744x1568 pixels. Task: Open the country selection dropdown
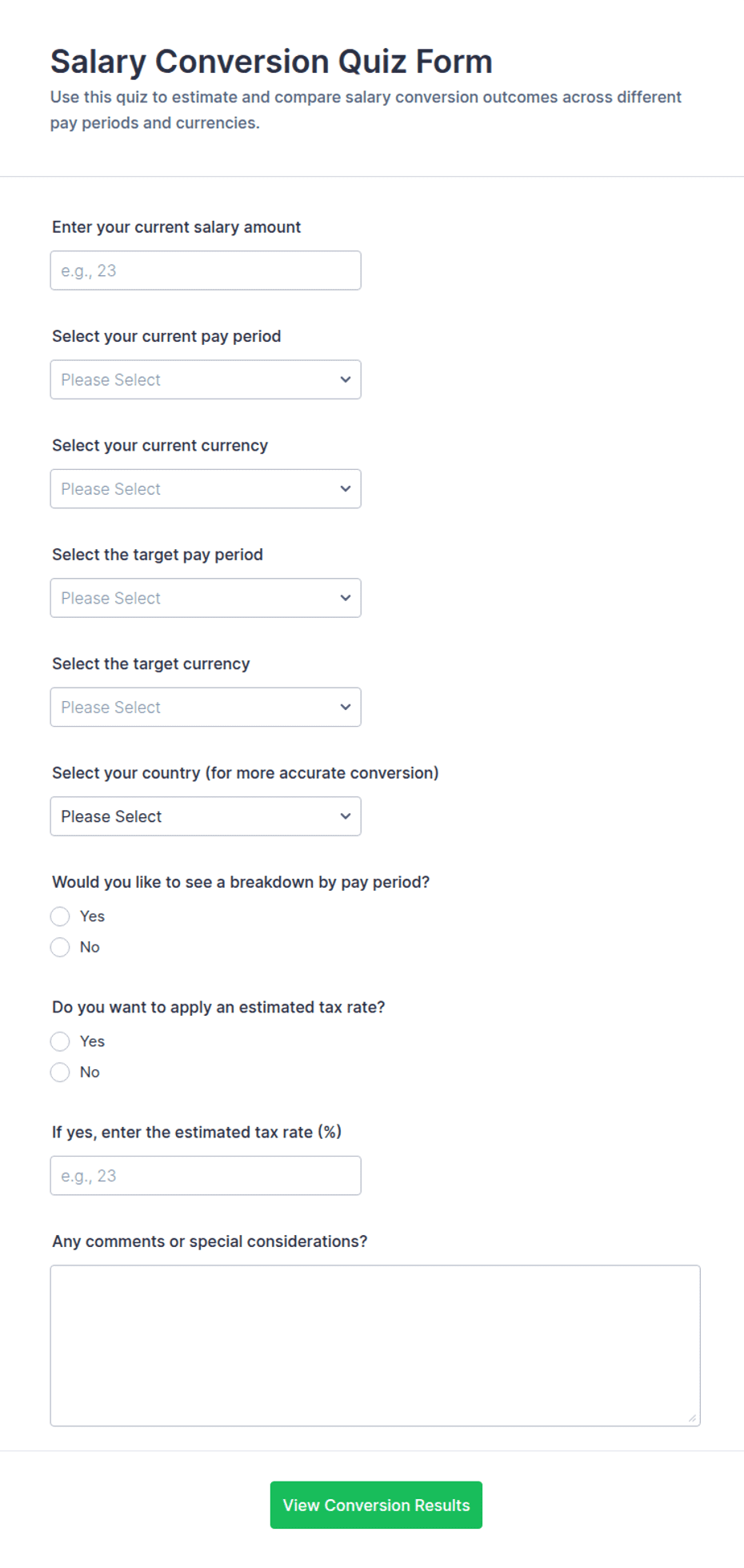pyautogui.click(x=206, y=816)
